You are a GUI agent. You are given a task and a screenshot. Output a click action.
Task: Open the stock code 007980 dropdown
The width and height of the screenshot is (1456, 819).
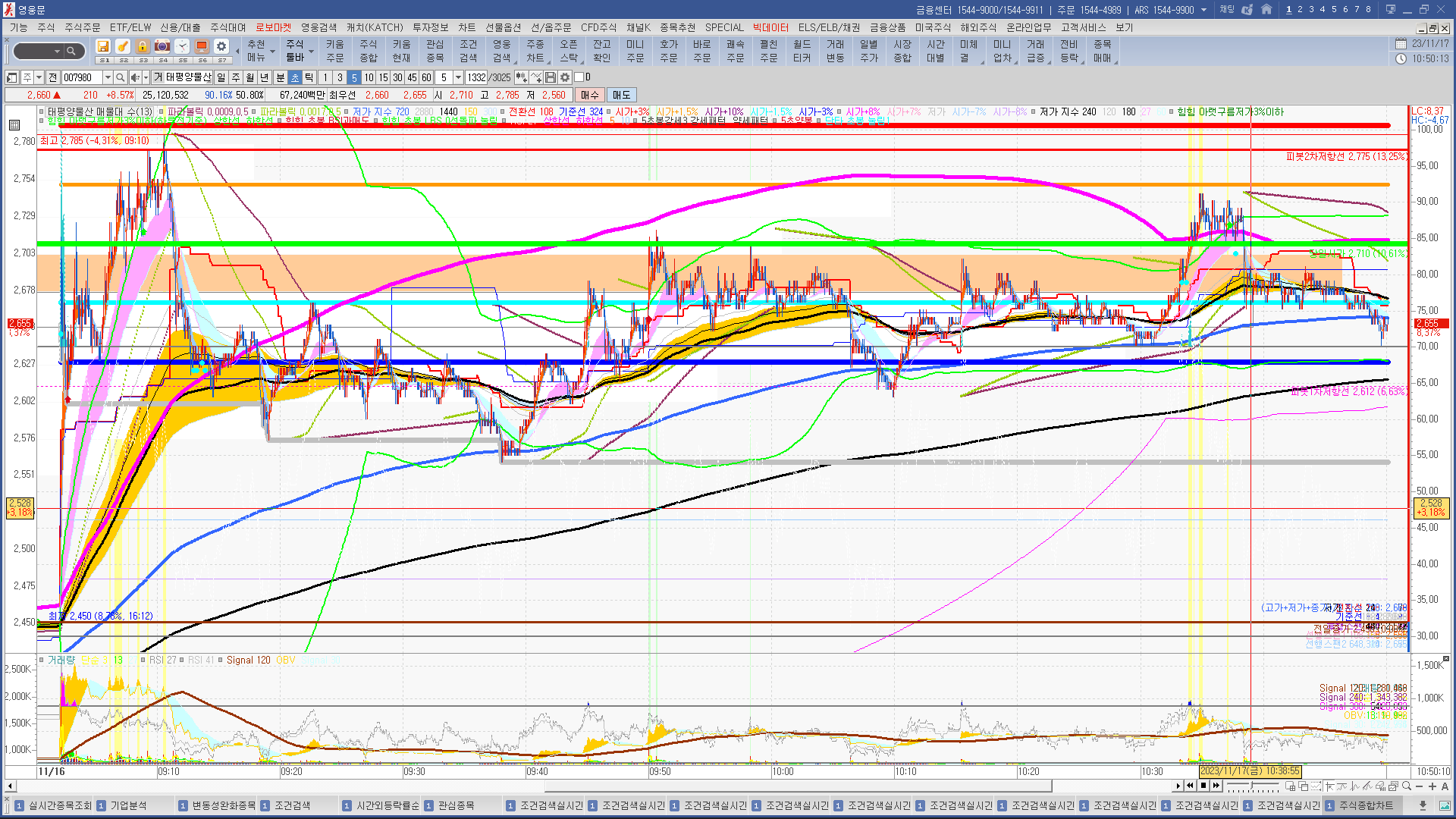[x=108, y=77]
